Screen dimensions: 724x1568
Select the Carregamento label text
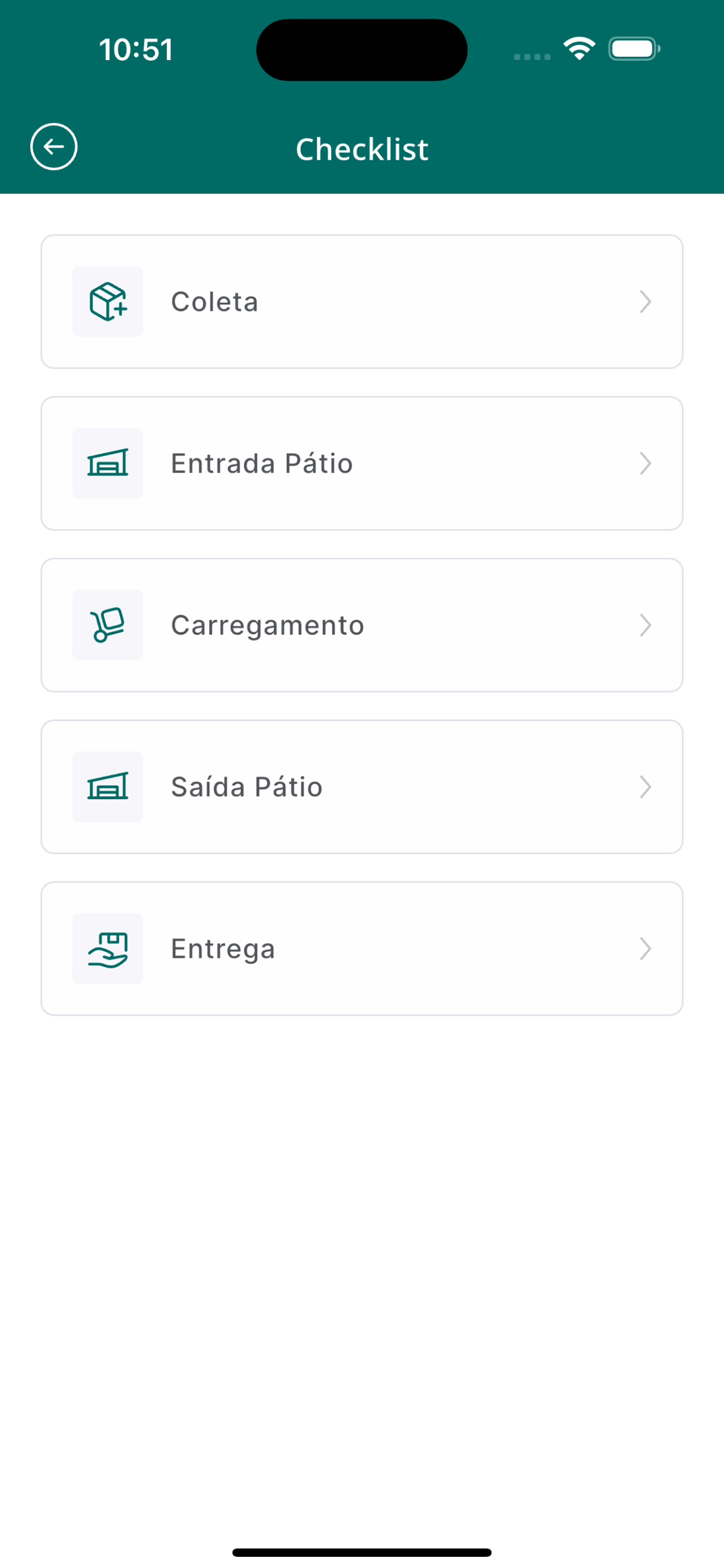(x=268, y=626)
